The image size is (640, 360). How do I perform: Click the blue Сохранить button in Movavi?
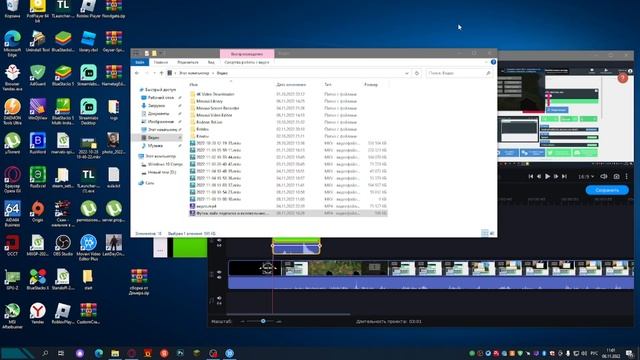[607, 190]
